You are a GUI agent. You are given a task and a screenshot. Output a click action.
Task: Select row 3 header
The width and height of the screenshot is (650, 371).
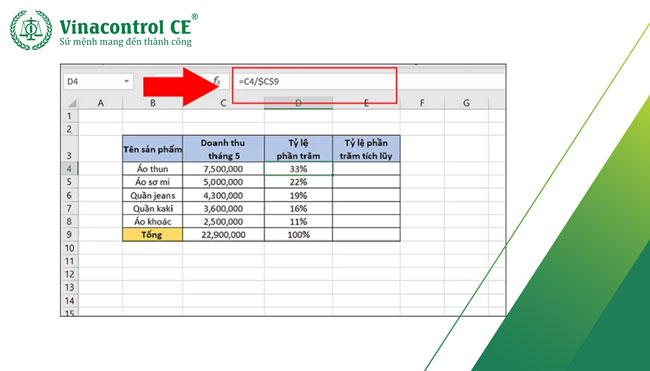tap(70, 149)
